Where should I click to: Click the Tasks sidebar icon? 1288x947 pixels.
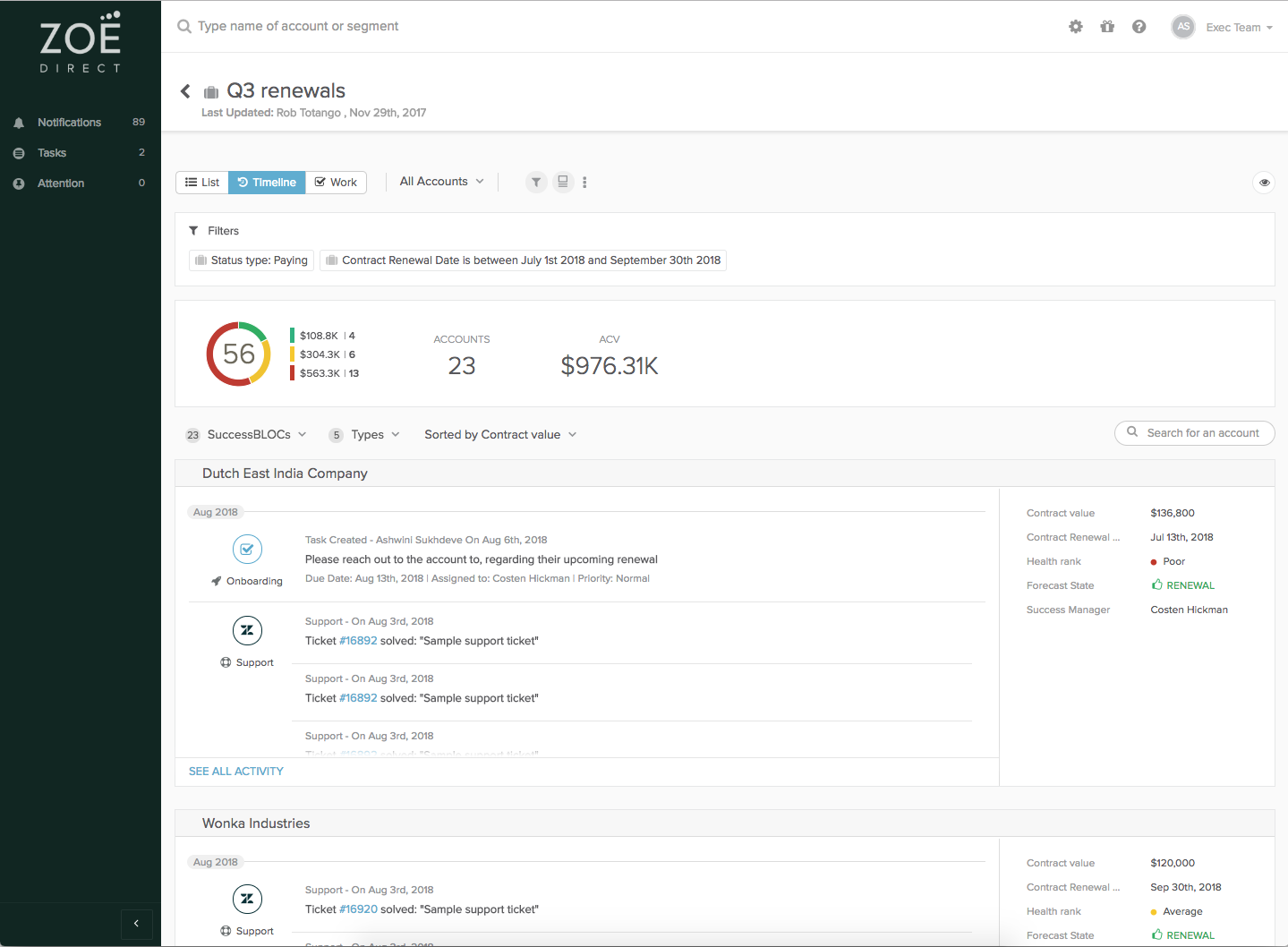pos(19,153)
